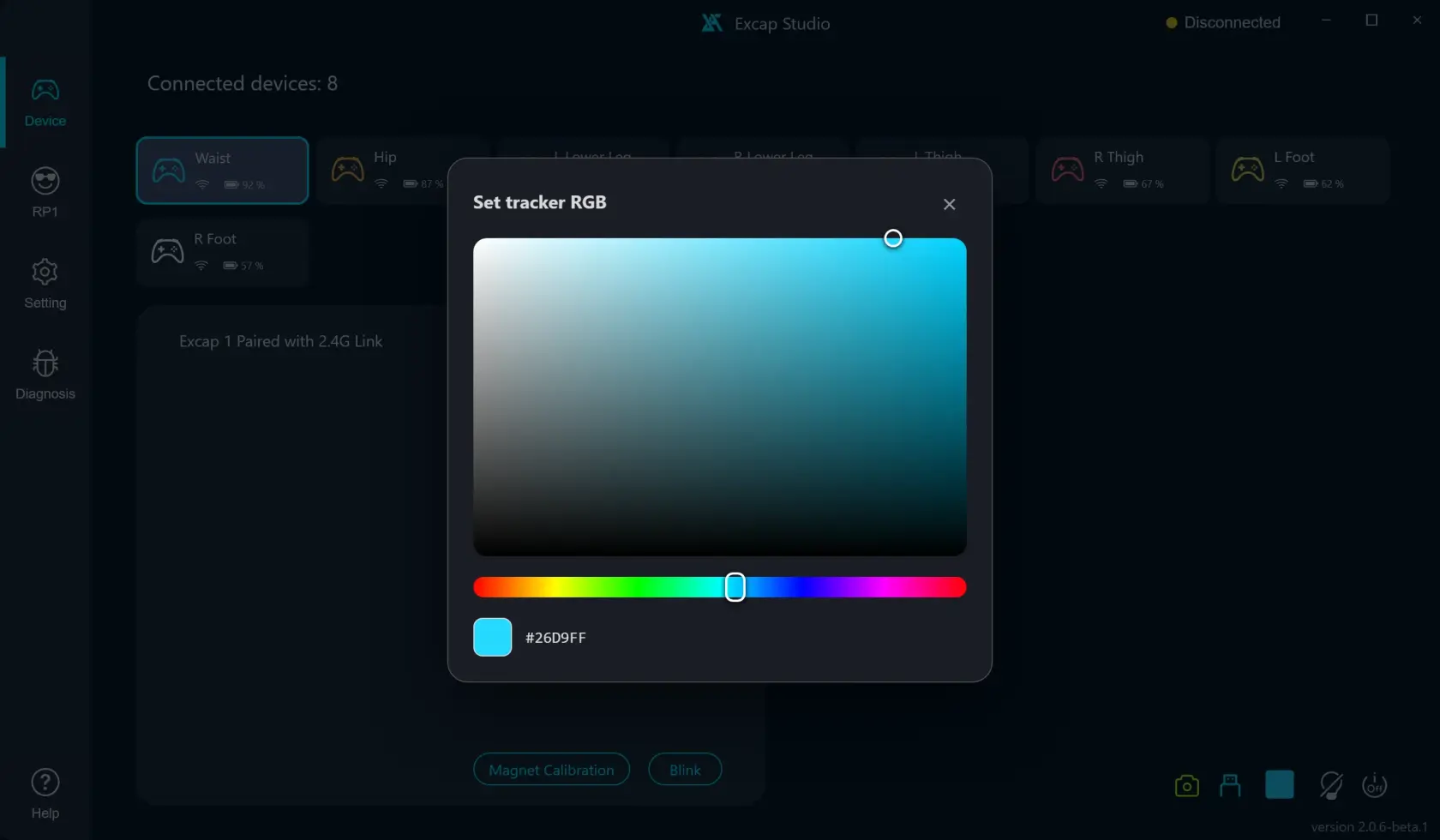Click the Hip gamepad icon

(347, 170)
